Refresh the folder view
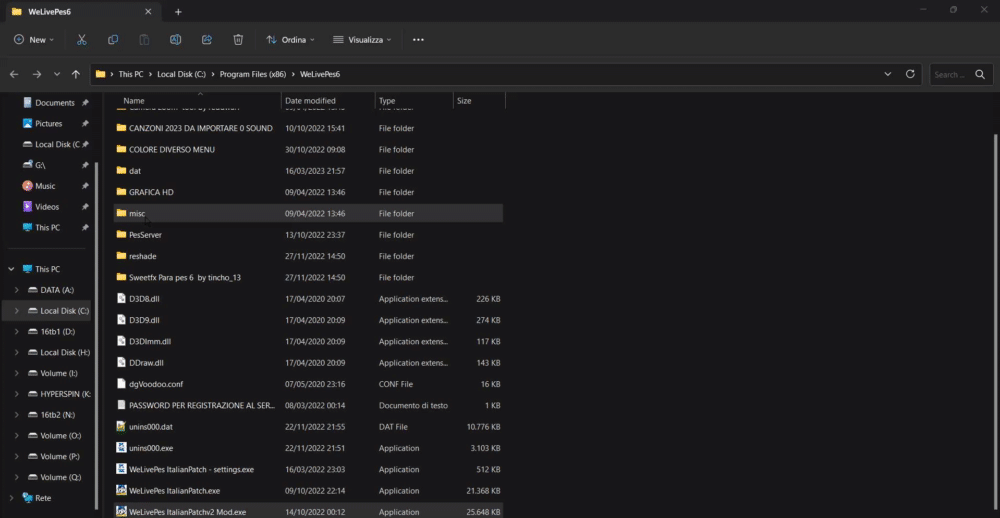This screenshot has height=518, width=1000. pos(910,74)
